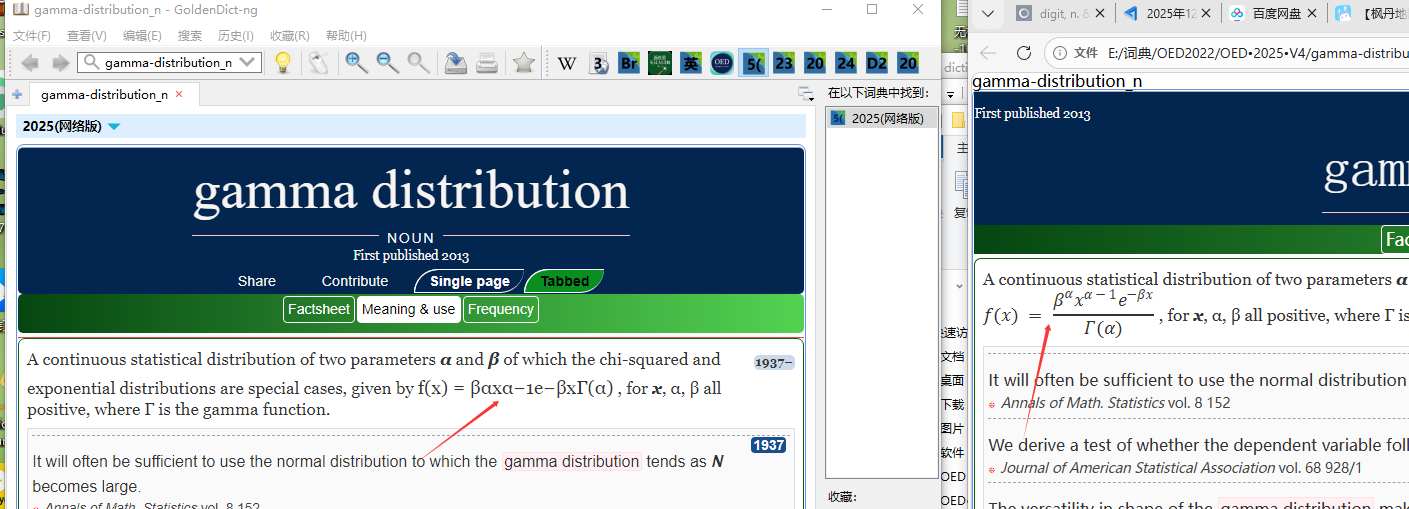
Task: Select the round OED dictionary icon
Action: [x=722, y=63]
